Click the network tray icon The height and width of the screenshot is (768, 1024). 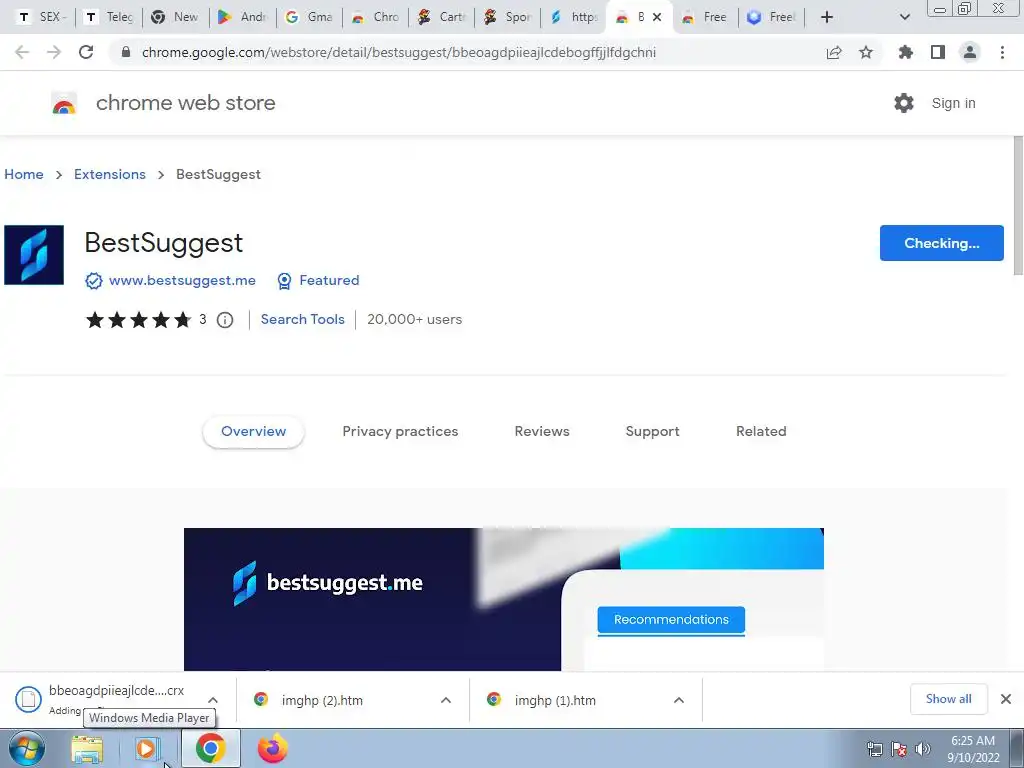pyautogui.click(x=874, y=749)
